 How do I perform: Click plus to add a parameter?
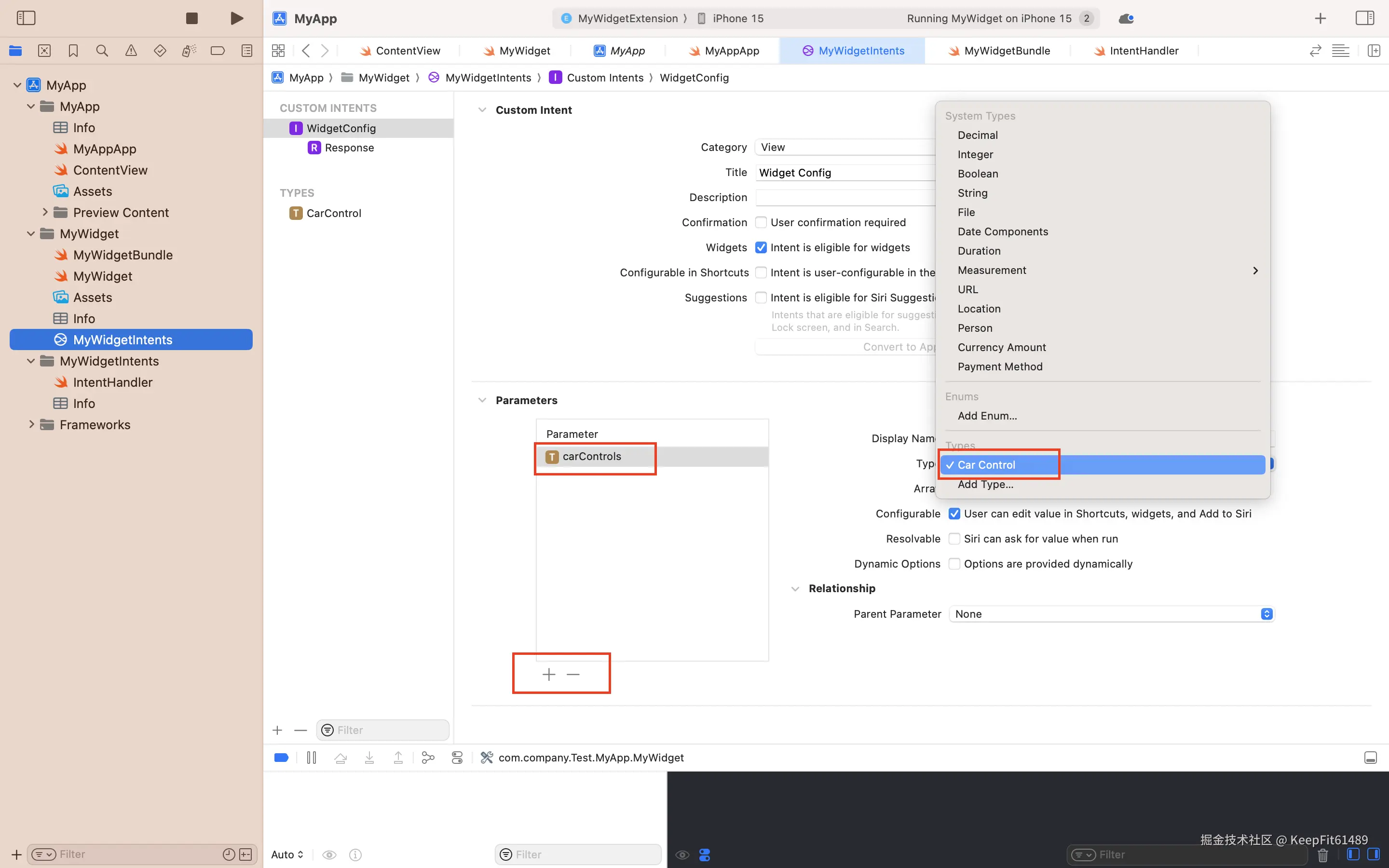[549, 674]
